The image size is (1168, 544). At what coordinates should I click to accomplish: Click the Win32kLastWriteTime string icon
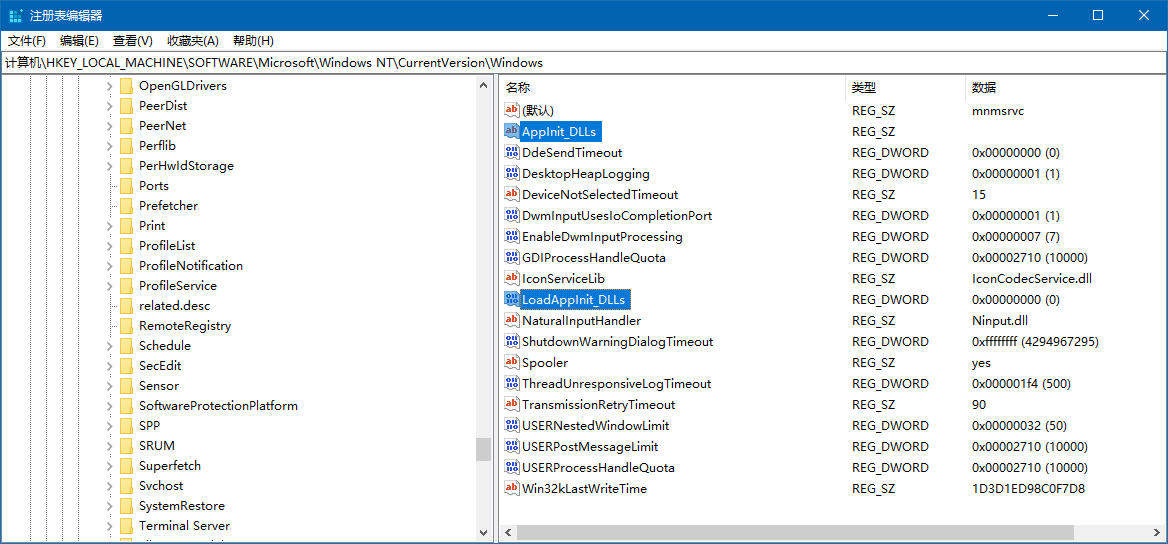[512, 489]
